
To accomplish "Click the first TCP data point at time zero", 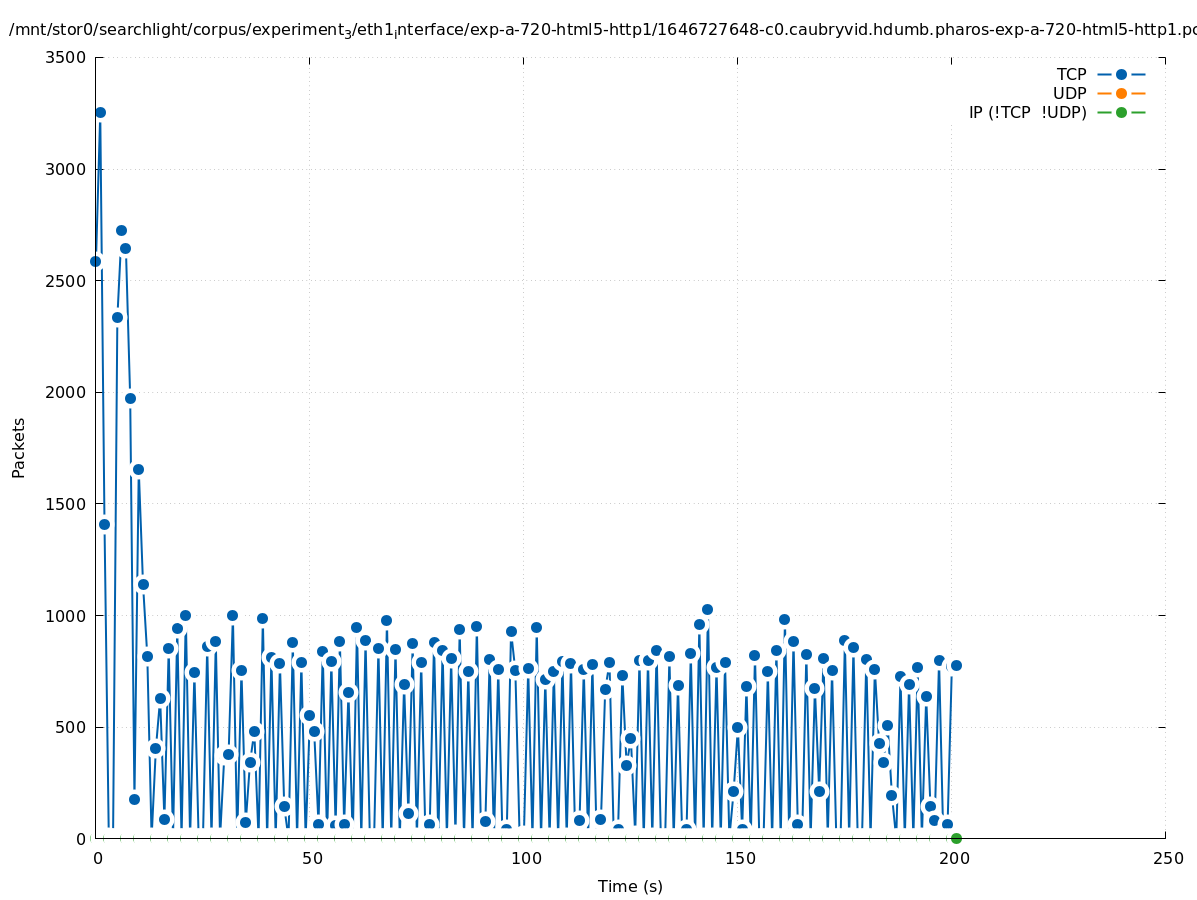I will [x=96, y=261].
